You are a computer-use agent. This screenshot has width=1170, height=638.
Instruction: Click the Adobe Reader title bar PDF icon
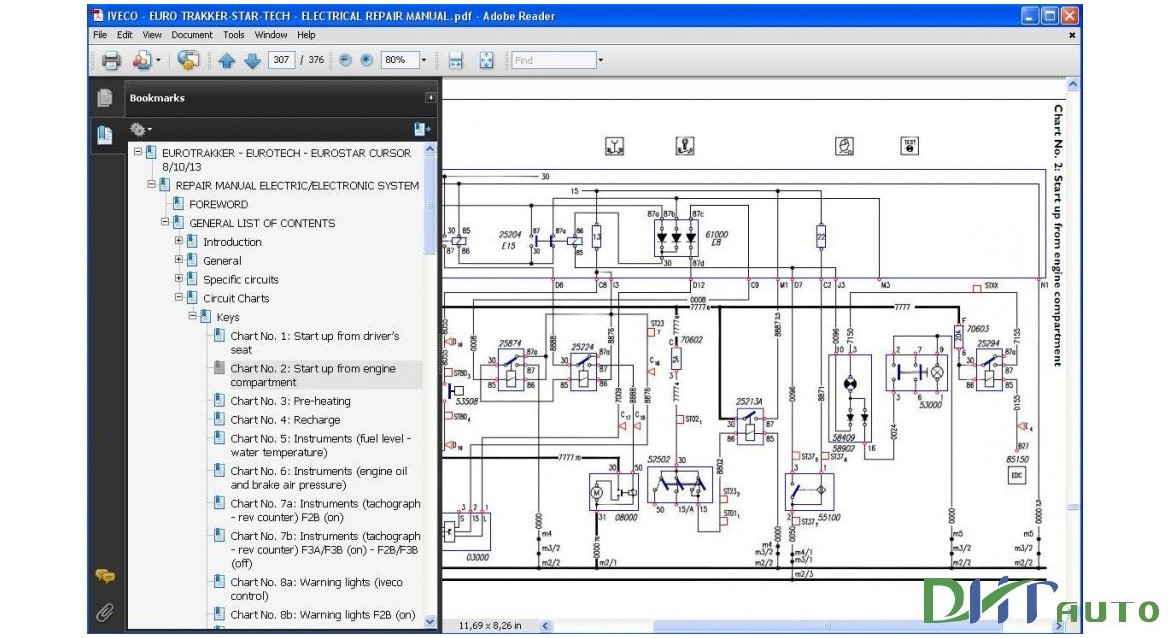point(98,16)
